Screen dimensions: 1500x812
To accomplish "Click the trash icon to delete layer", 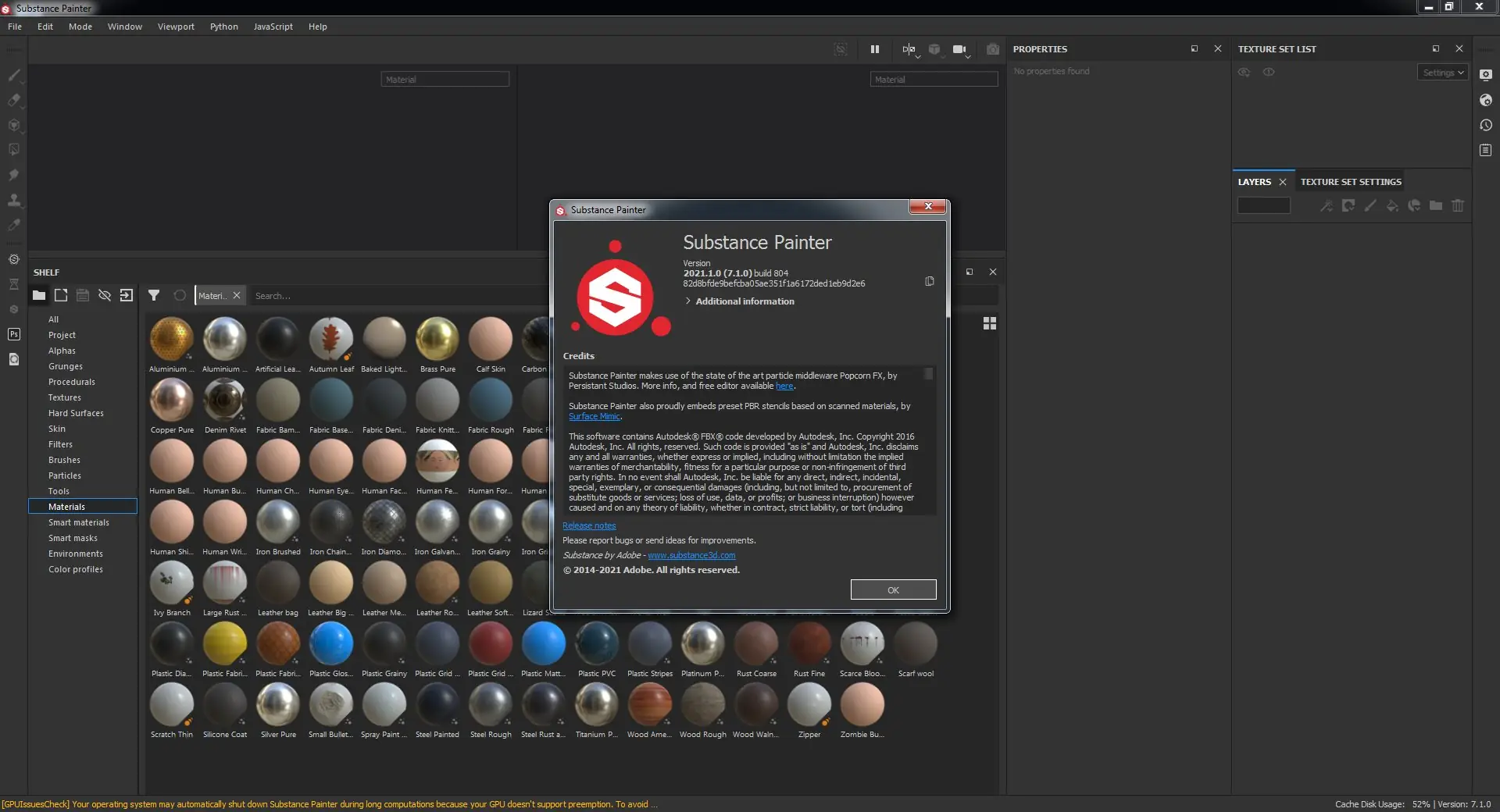I will point(1458,205).
